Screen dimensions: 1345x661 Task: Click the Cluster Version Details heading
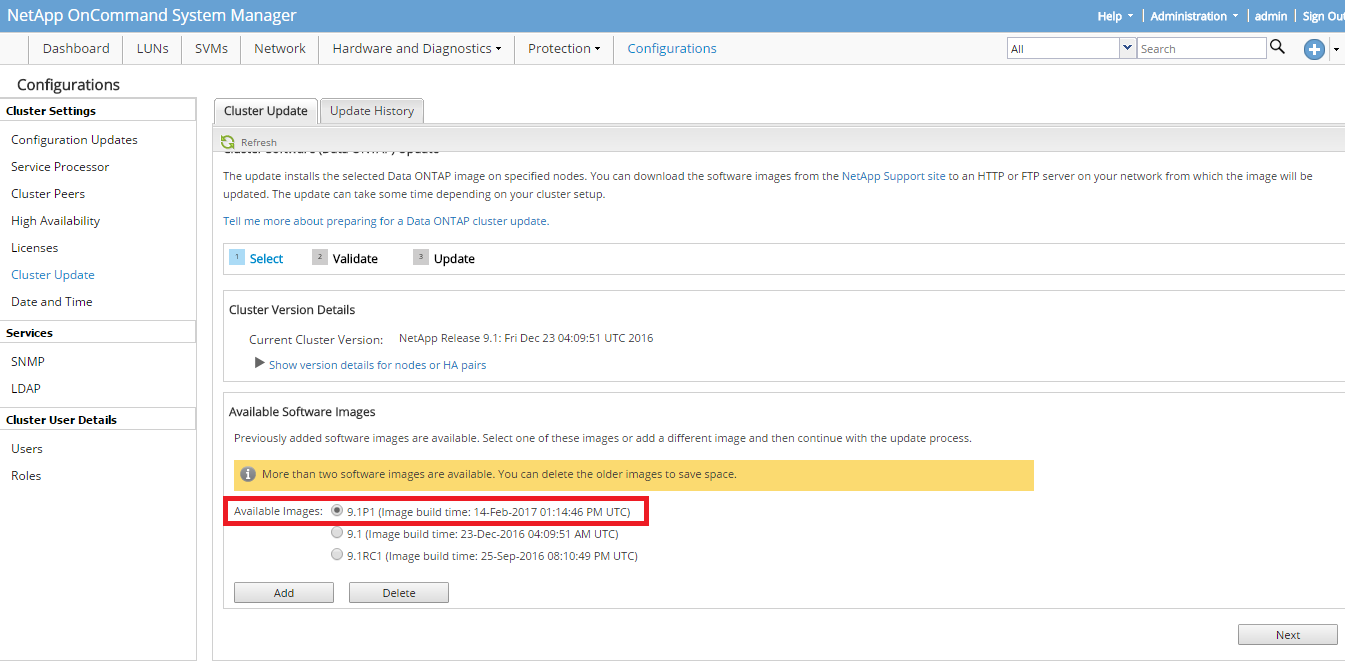pyautogui.click(x=292, y=310)
